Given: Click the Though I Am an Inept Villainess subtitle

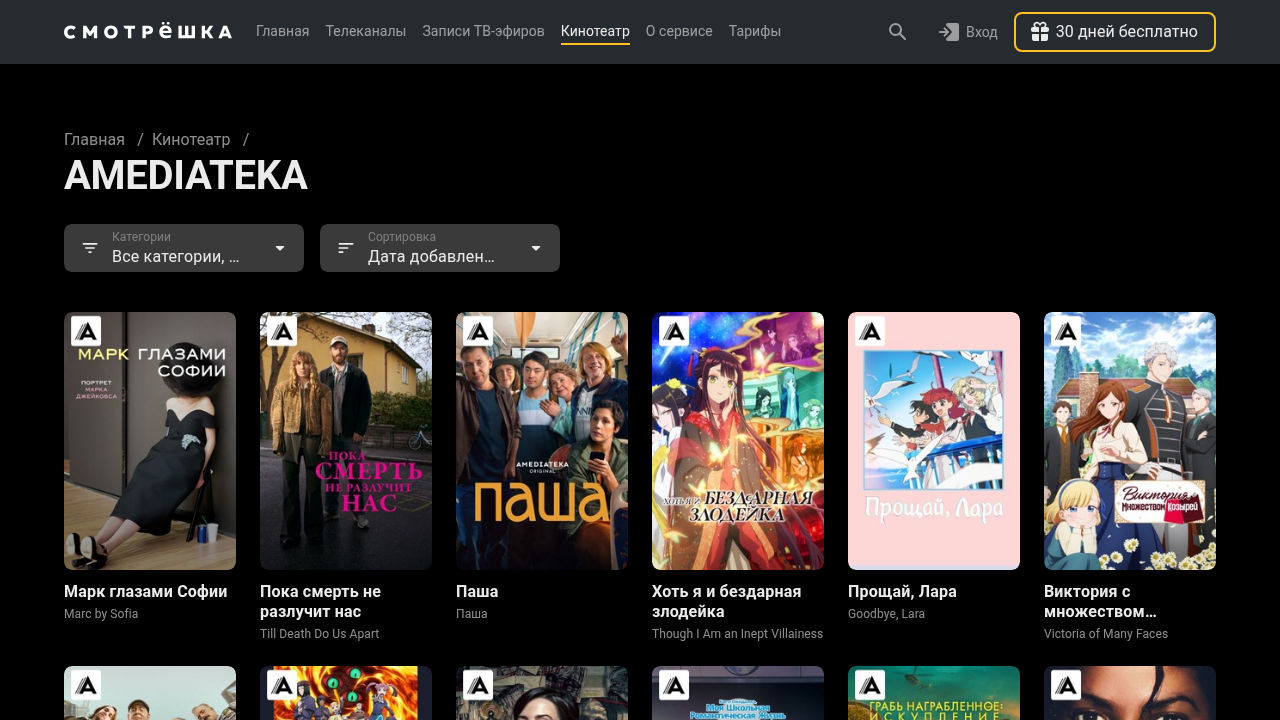Looking at the screenshot, I should (738, 634).
